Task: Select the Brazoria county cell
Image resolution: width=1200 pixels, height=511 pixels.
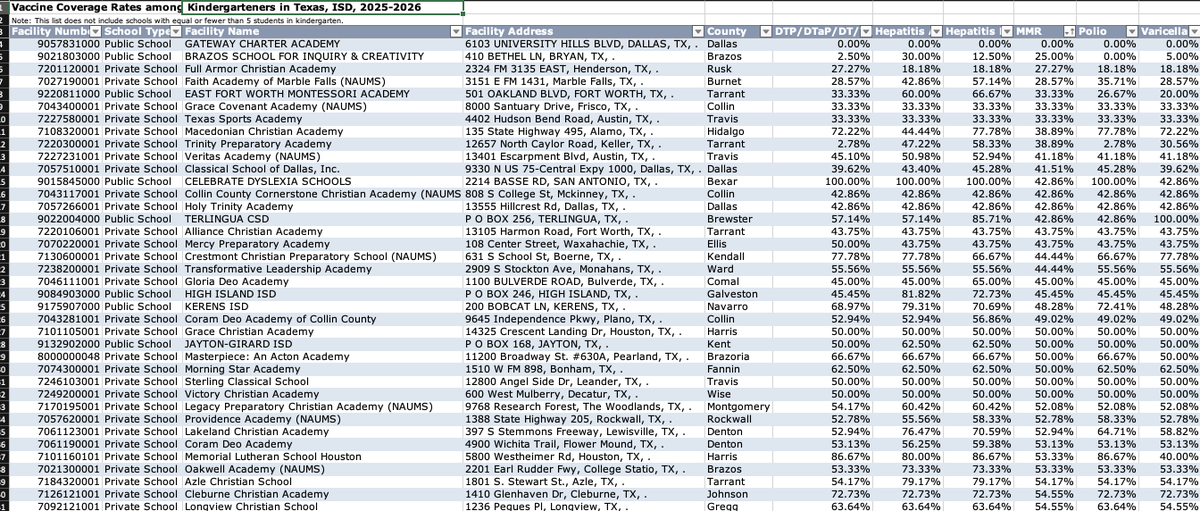Action: pyautogui.click(x=738, y=356)
